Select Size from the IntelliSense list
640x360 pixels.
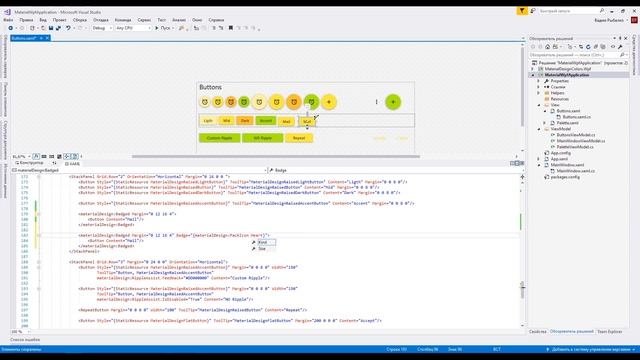tap(263, 249)
